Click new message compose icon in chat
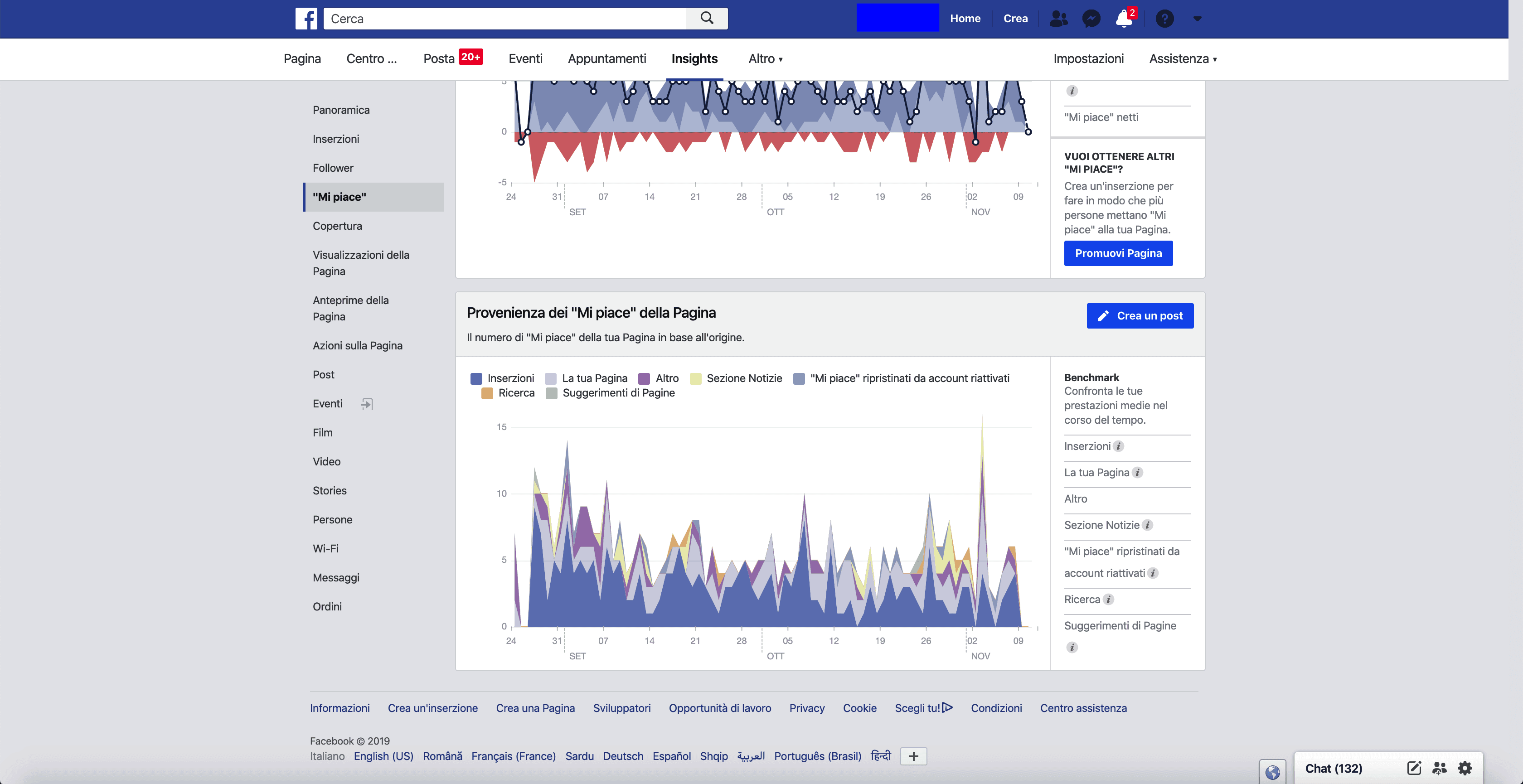Image resolution: width=1523 pixels, height=784 pixels. pyautogui.click(x=1414, y=768)
